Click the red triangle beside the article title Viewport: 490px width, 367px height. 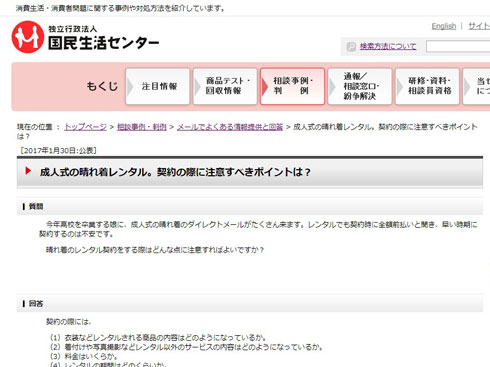[x=28, y=171]
